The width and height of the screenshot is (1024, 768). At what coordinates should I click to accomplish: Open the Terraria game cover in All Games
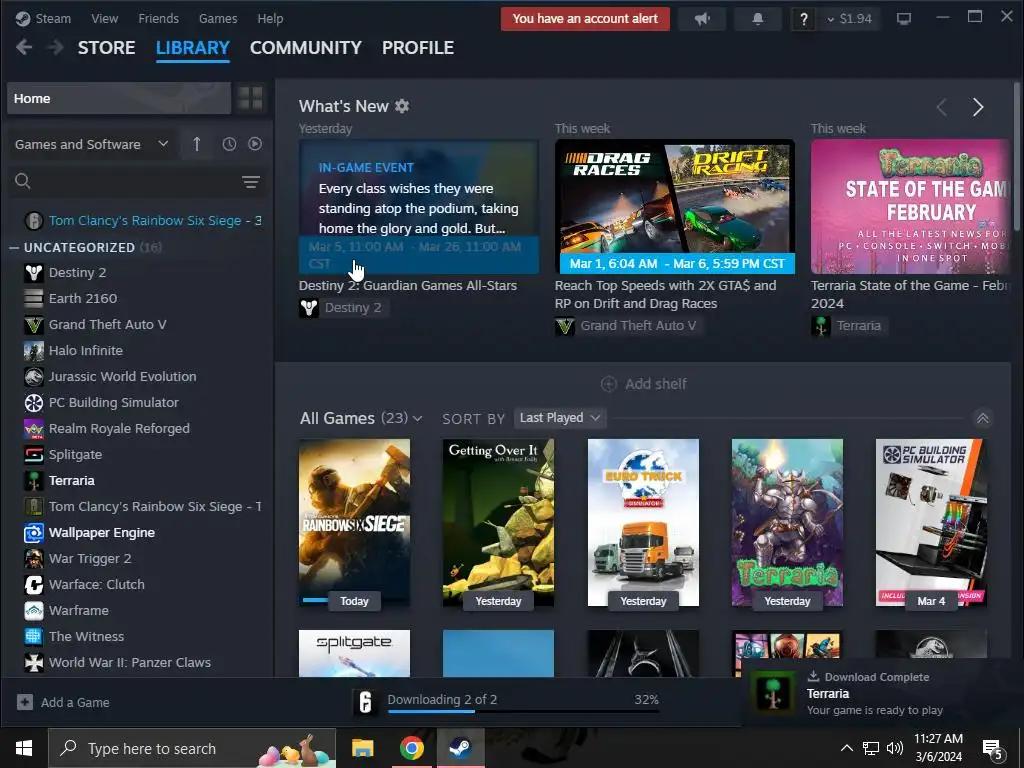pyautogui.click(x=787, y=522)
